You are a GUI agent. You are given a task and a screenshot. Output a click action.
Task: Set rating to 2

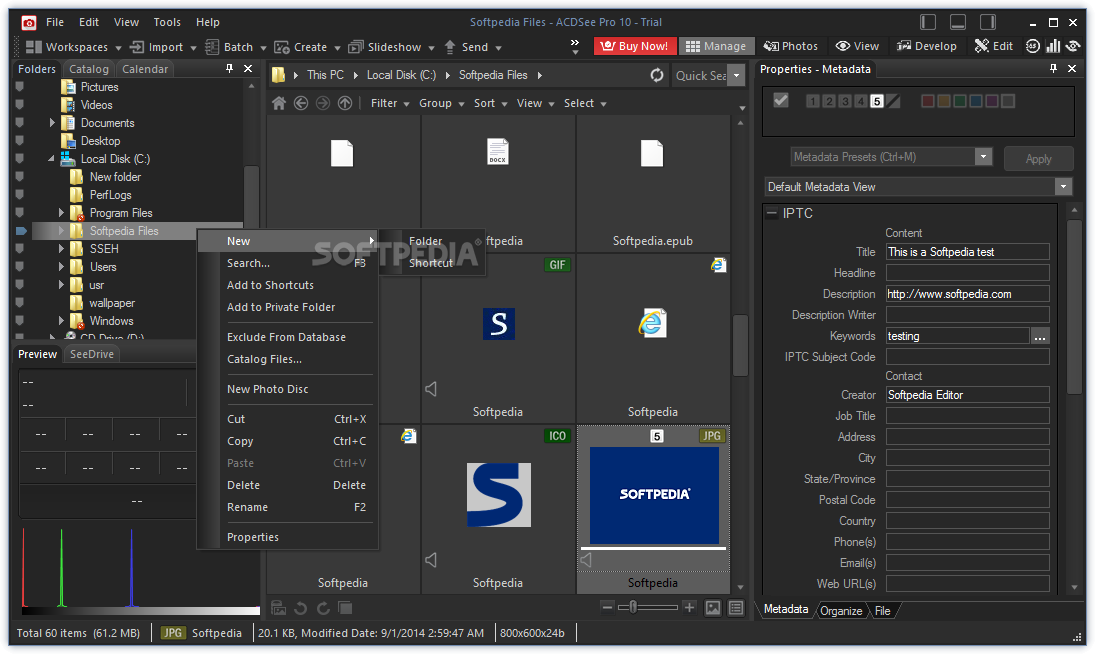(828, 101)
